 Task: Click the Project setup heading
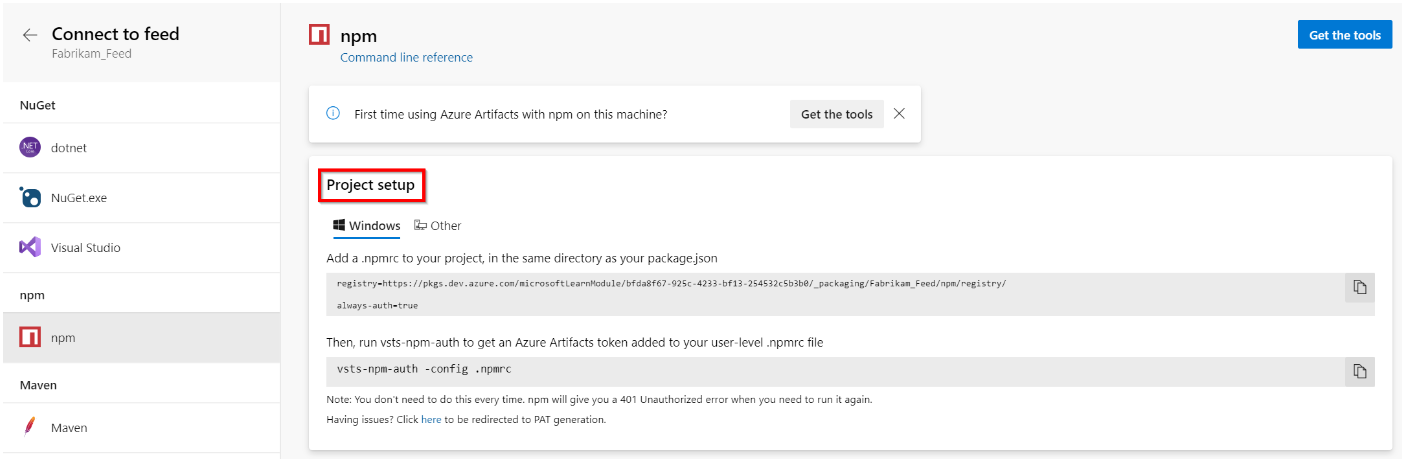(370, 185)
